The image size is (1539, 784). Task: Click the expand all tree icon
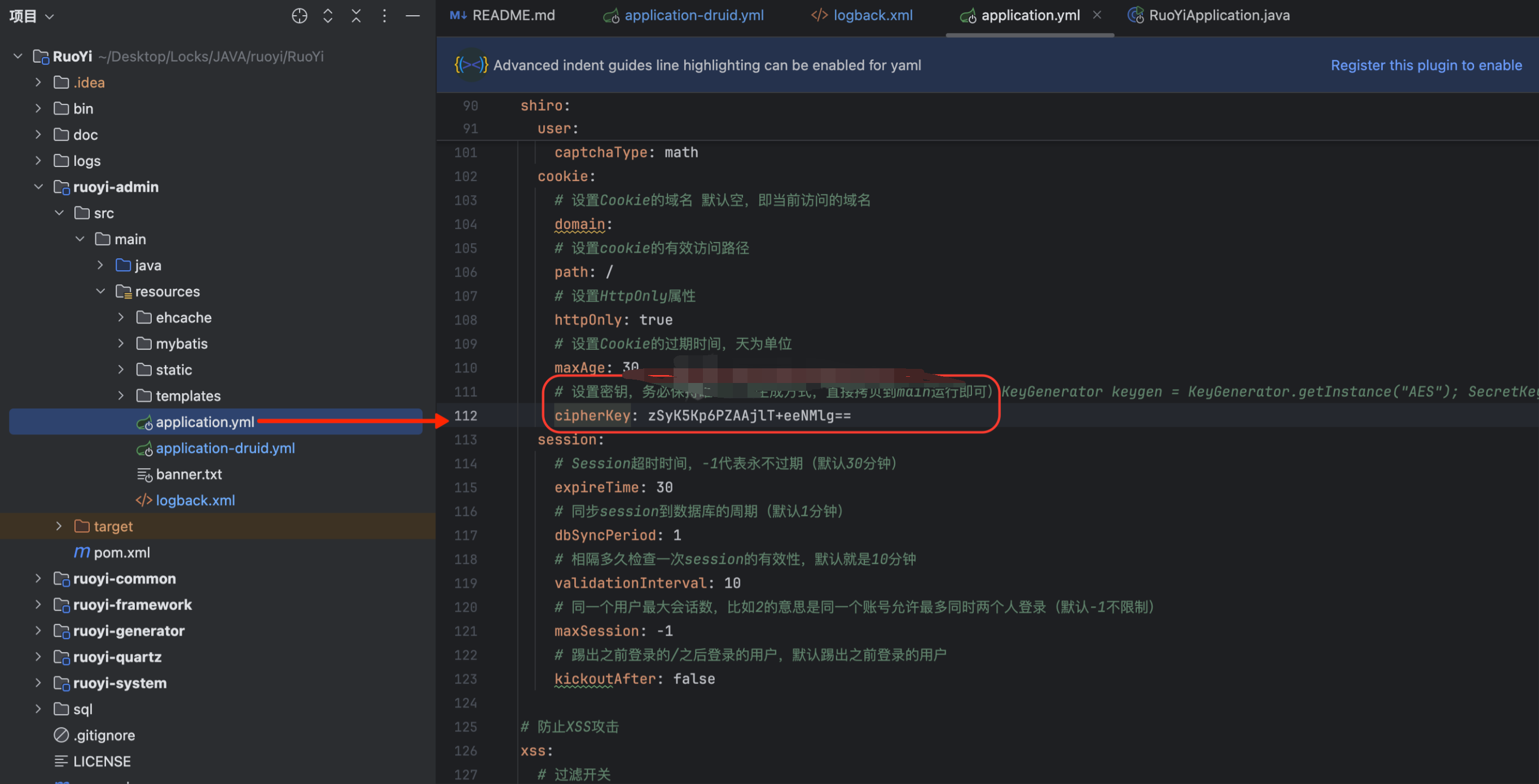tap(327, 16)
